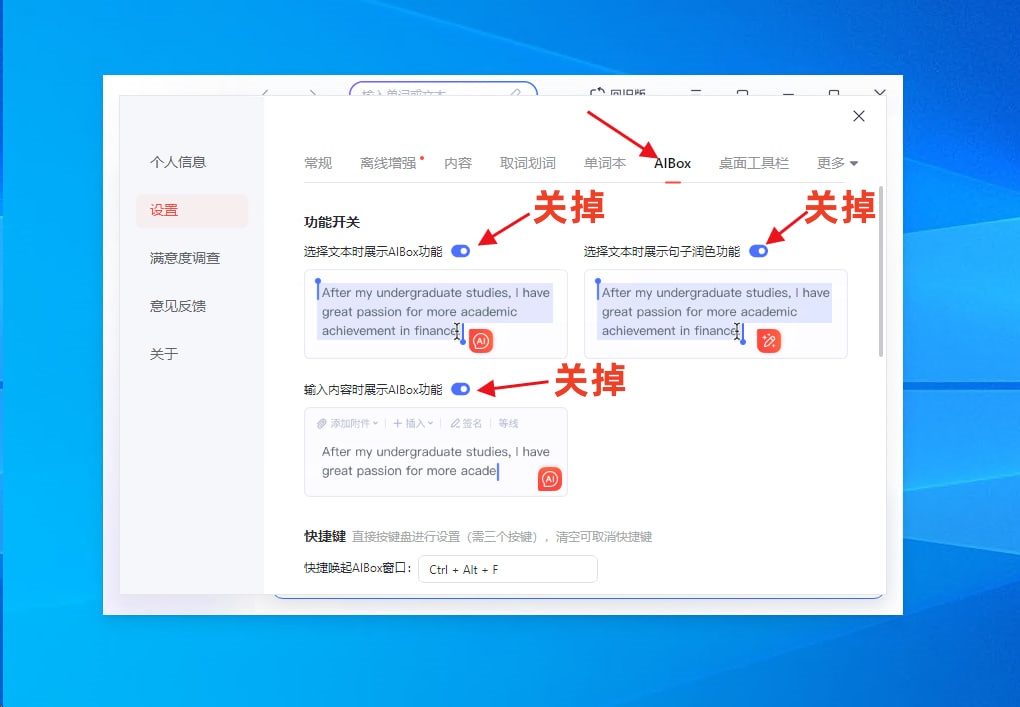Disable the 选择文本时展示句子润色功能 toggle
Screen dimensions: 1020x707
pos(758,251)
